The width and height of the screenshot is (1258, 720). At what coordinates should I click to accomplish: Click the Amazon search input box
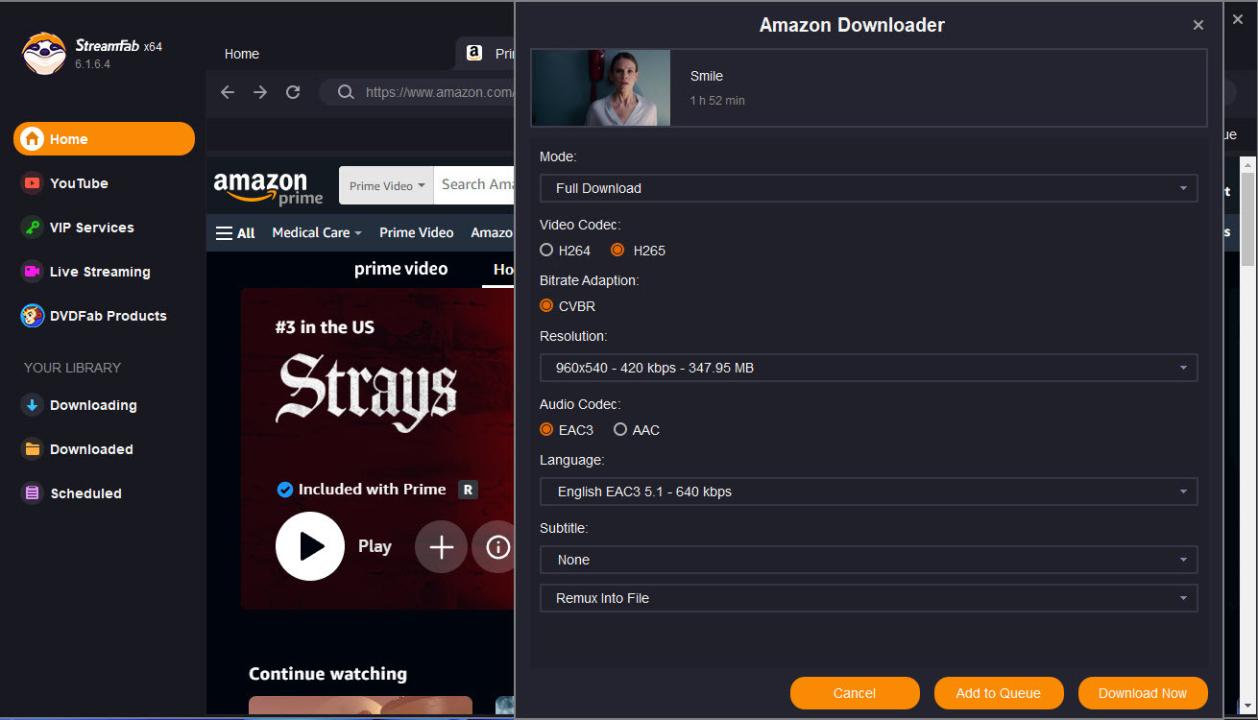coord(476,186)
